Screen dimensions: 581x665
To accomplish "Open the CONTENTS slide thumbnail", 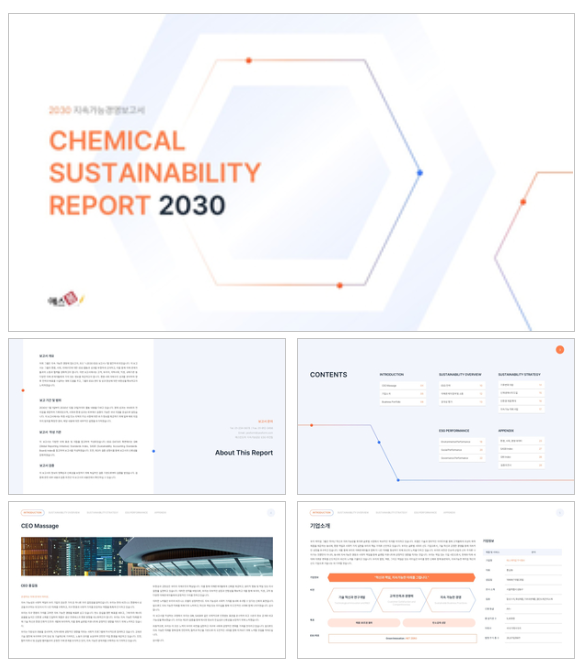I will (436, 416).
